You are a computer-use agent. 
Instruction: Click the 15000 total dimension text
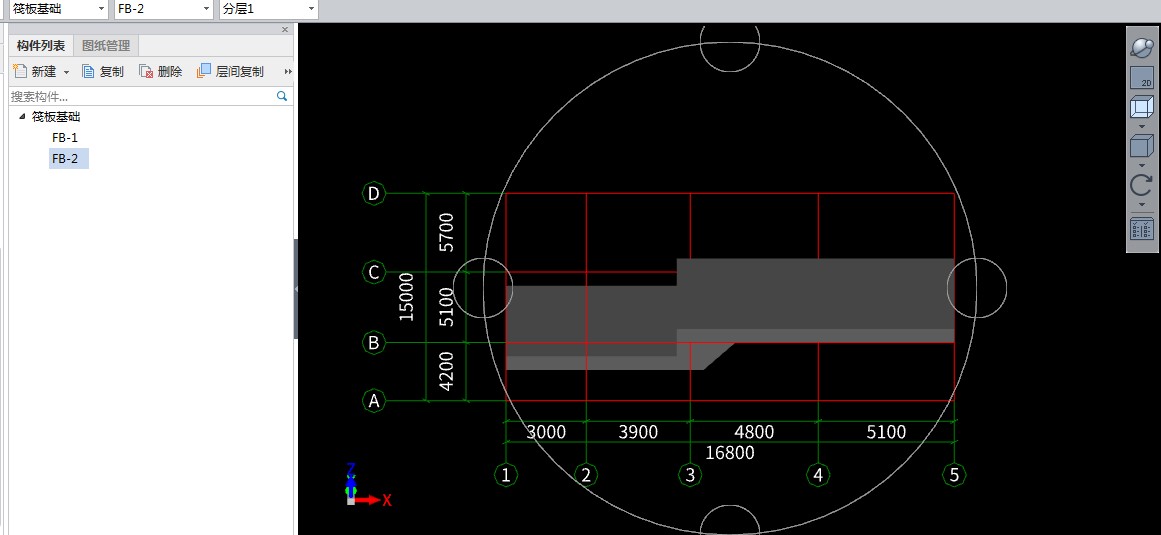coord(406,297)
